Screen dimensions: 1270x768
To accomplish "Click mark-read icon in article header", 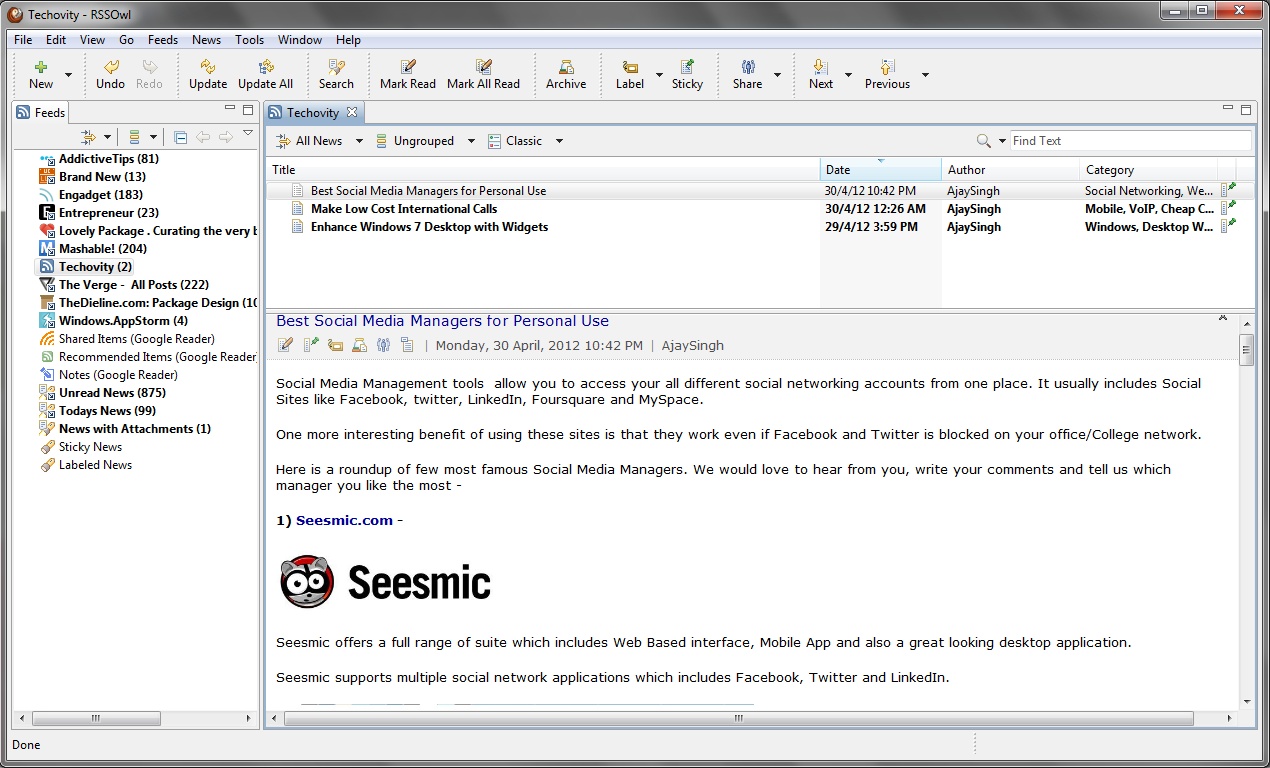I will [285, 346].
